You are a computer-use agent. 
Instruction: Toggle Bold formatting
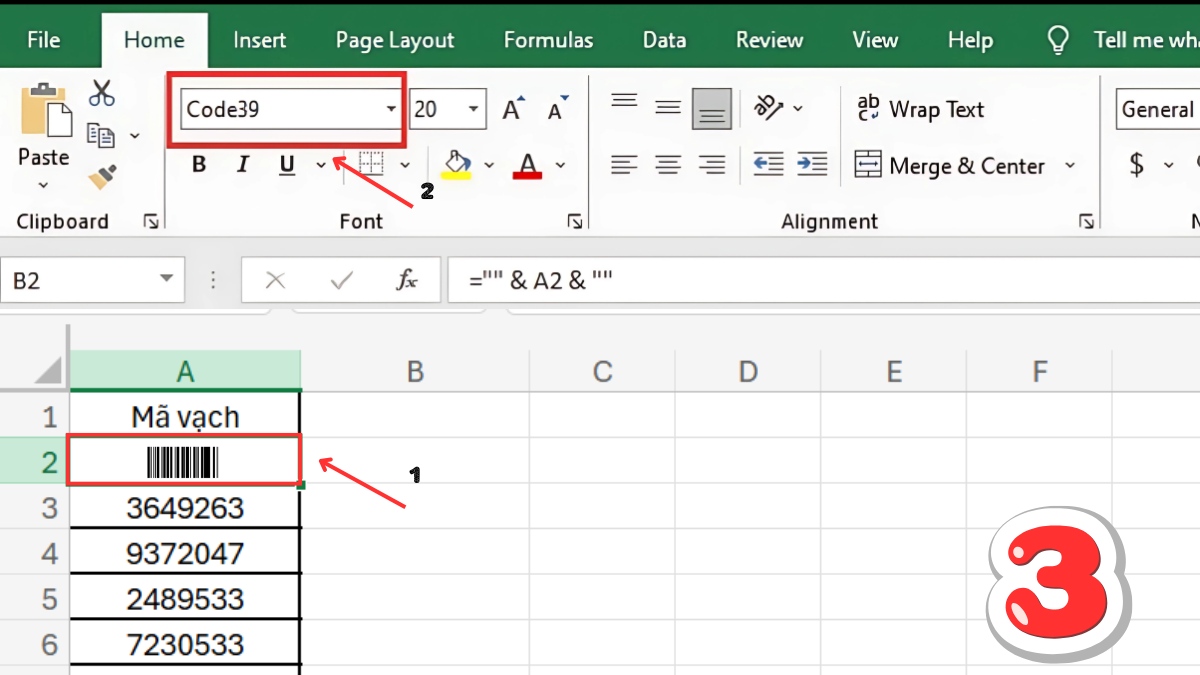tap(199, 165)
